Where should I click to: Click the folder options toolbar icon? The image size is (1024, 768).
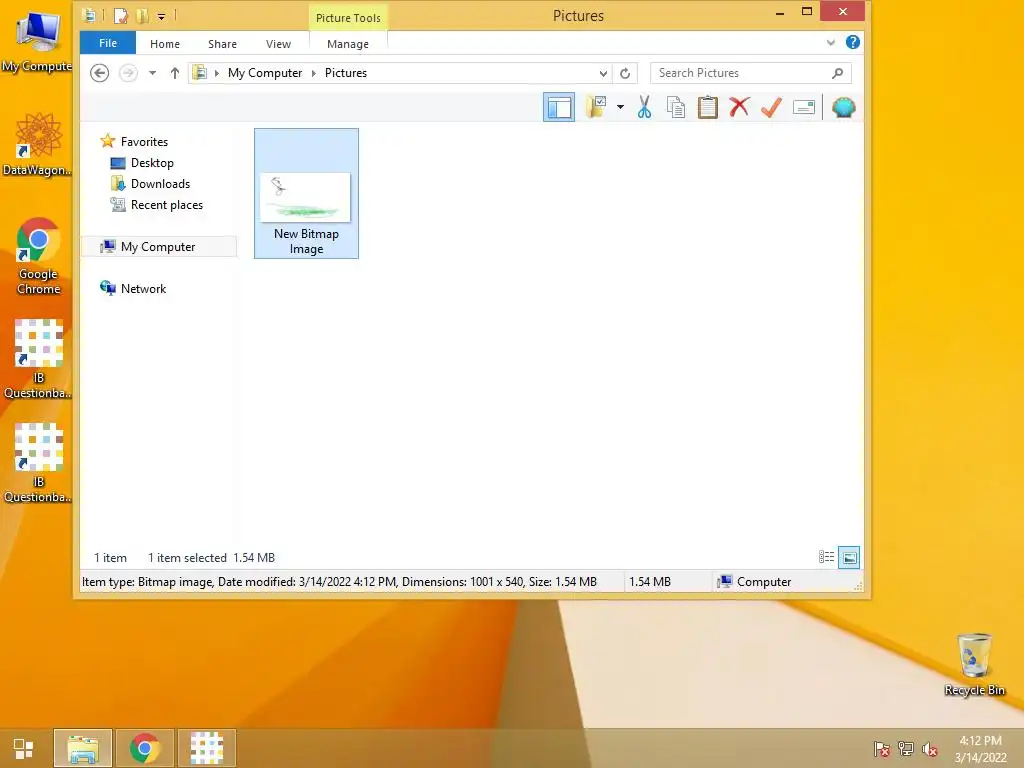pos(597,107)
